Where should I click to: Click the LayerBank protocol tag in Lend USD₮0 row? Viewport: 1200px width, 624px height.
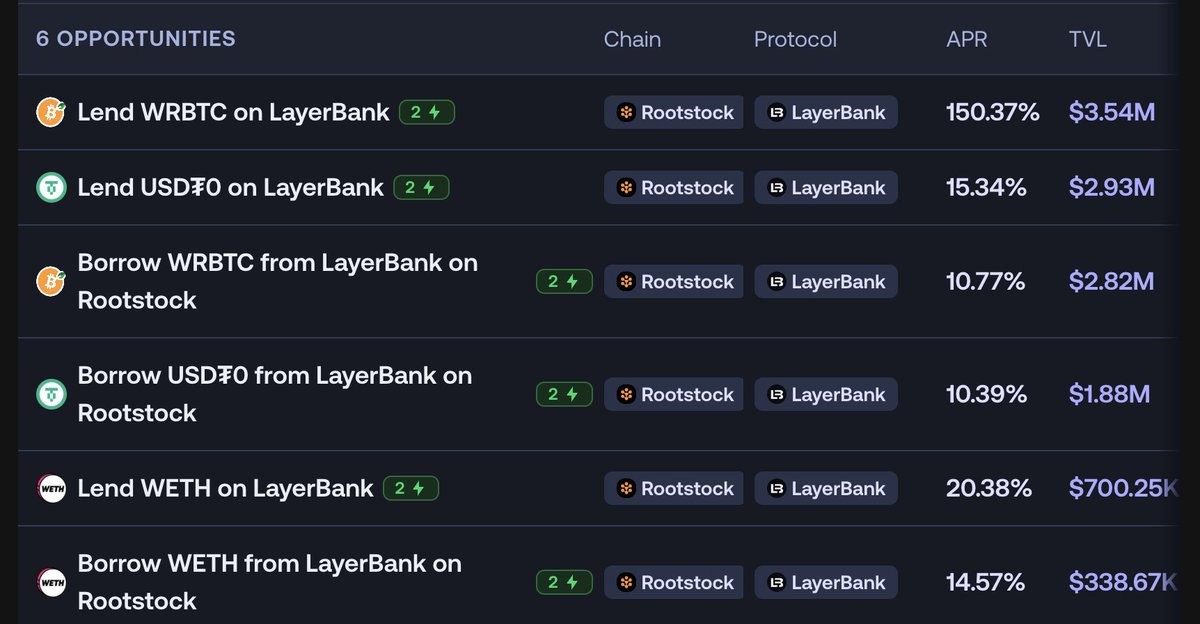(x=826, y=187)
